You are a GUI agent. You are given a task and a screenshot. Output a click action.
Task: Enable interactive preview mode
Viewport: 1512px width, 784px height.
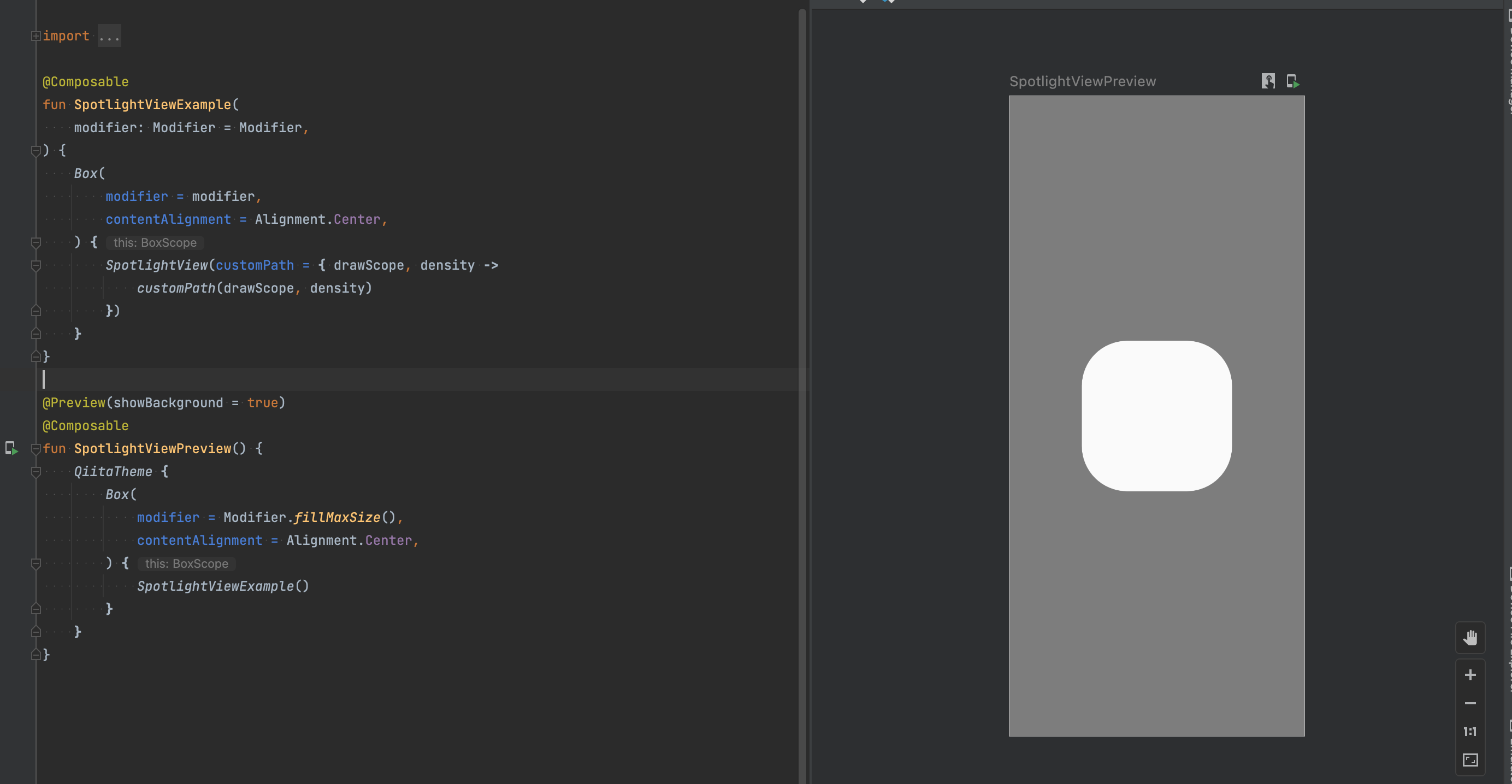1267,81
